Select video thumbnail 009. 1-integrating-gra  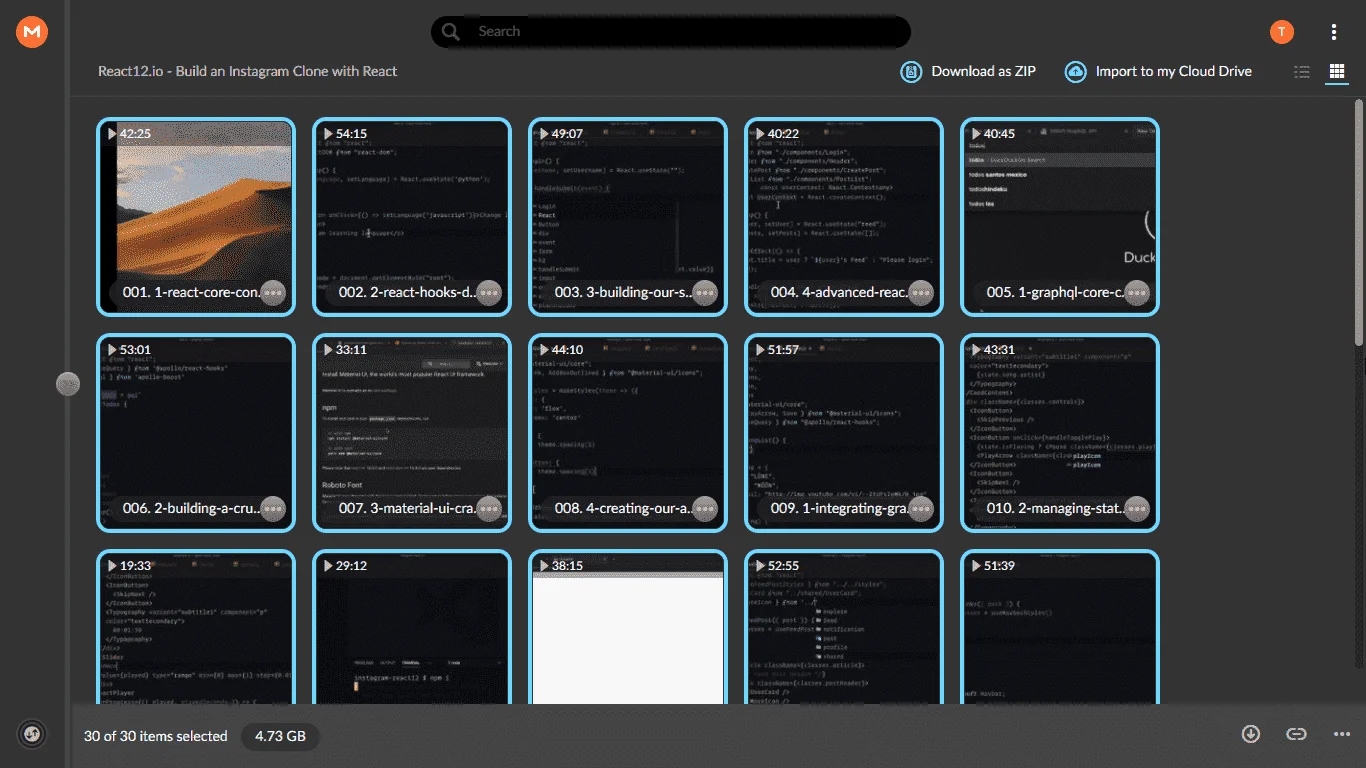[844, 433]
